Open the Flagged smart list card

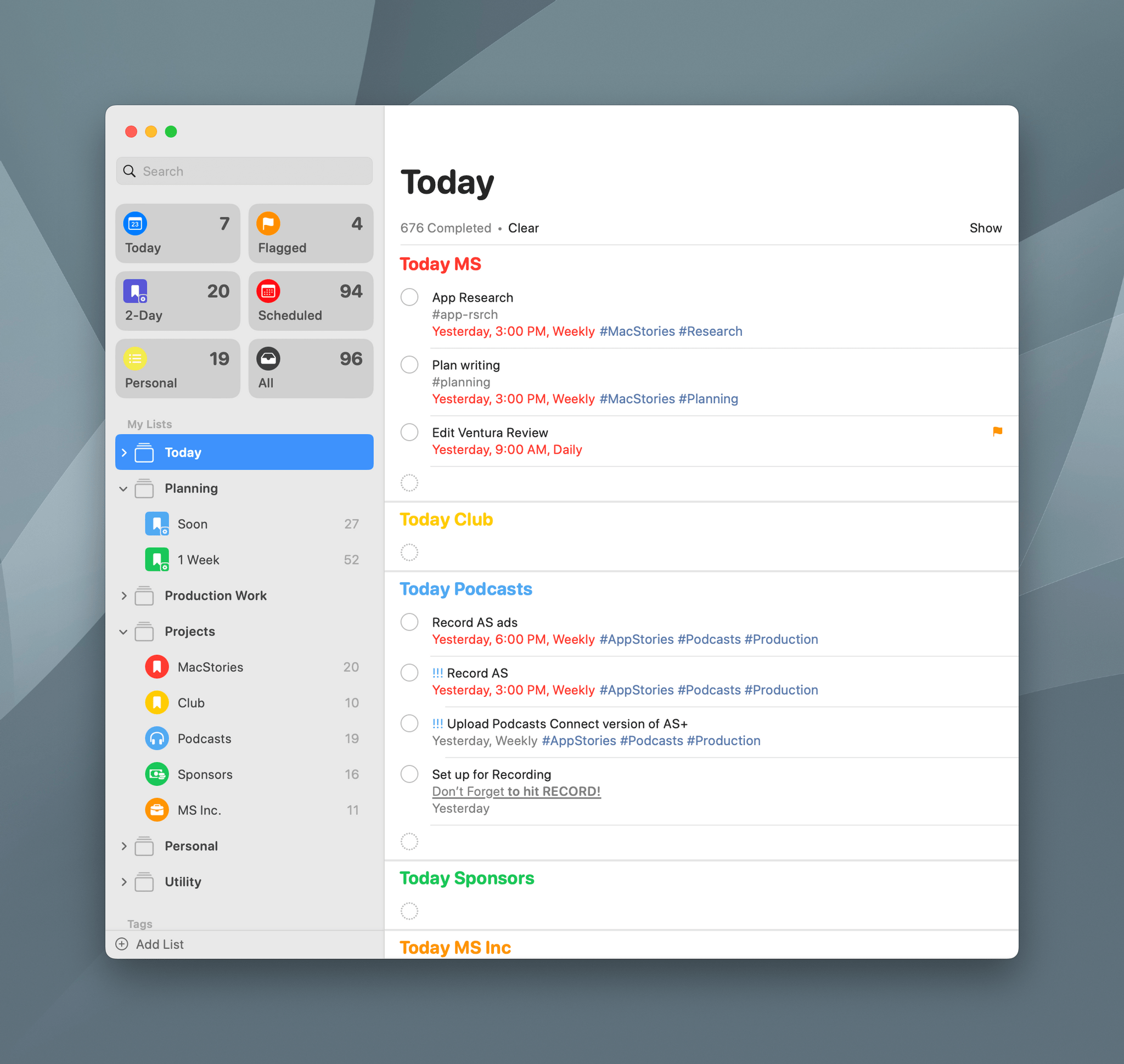tap(311, 233)
